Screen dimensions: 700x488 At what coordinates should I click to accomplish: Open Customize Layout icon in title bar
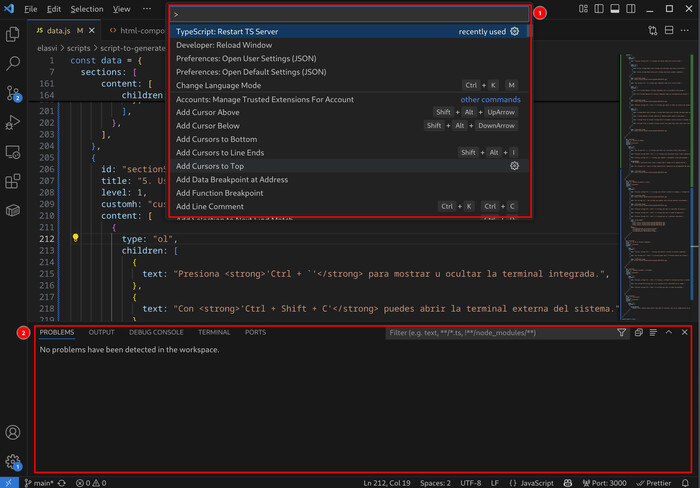[583, 8]
